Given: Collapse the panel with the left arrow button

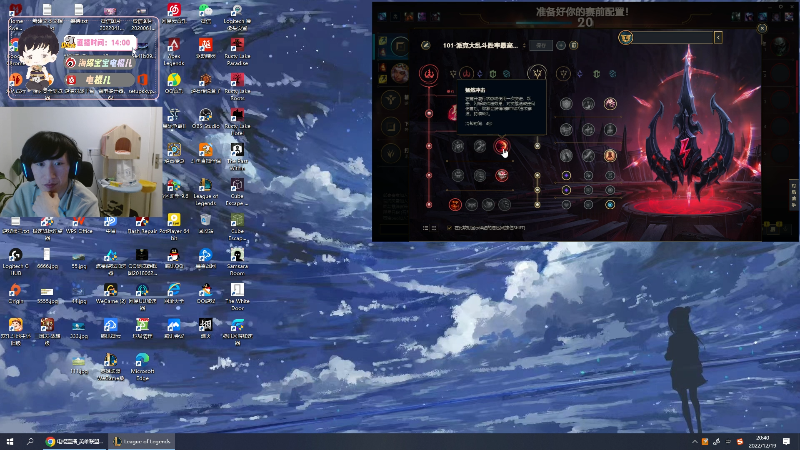Looking at the screenshot, I should click(x=718, y=37).
